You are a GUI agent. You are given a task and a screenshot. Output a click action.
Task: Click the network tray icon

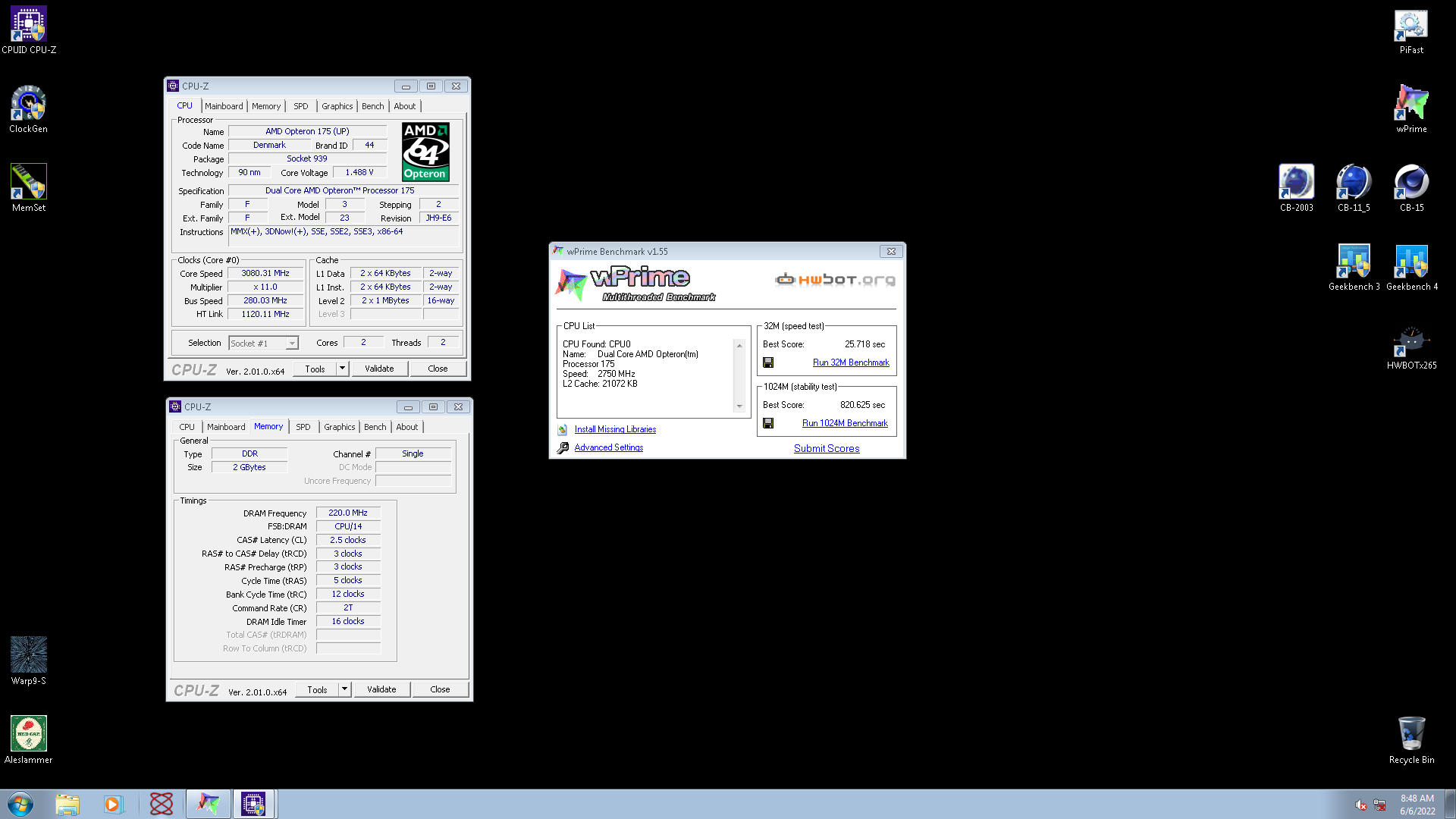(1379, 805)
